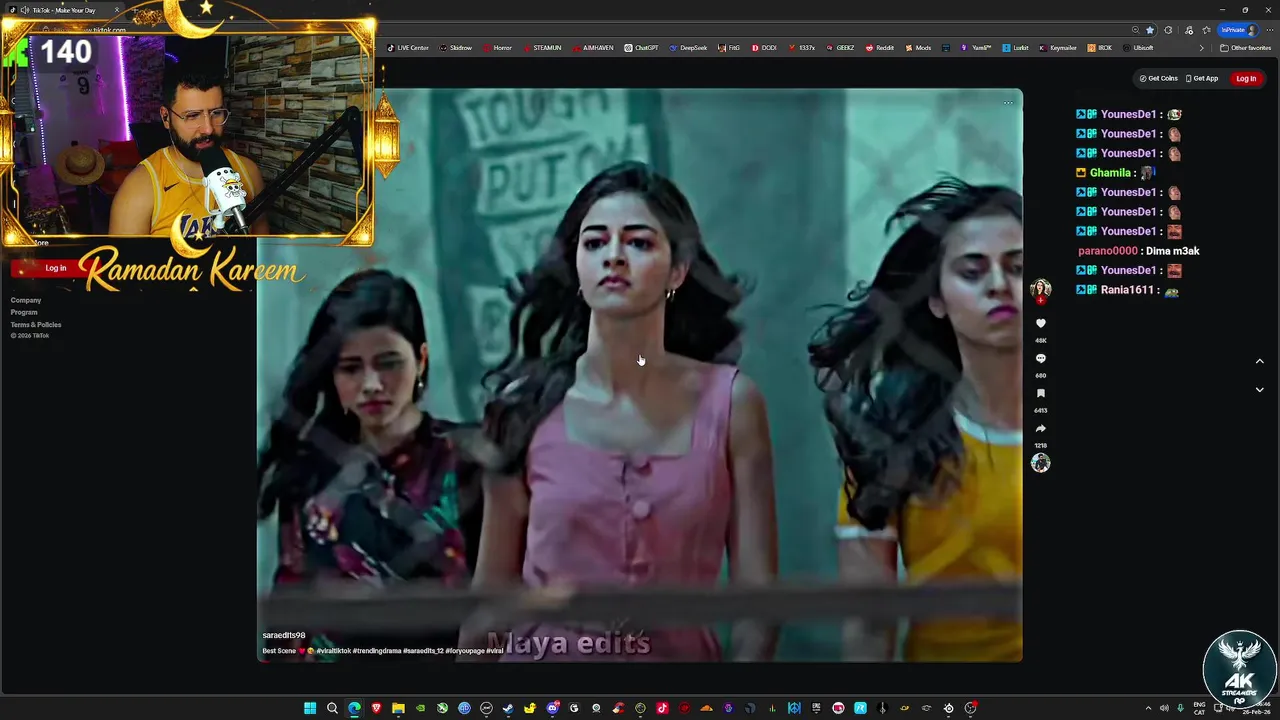This screenshot has width=1280, height=720.
Task: Open the TikTok app in the taskbar
Action: (x=662, y=708)
